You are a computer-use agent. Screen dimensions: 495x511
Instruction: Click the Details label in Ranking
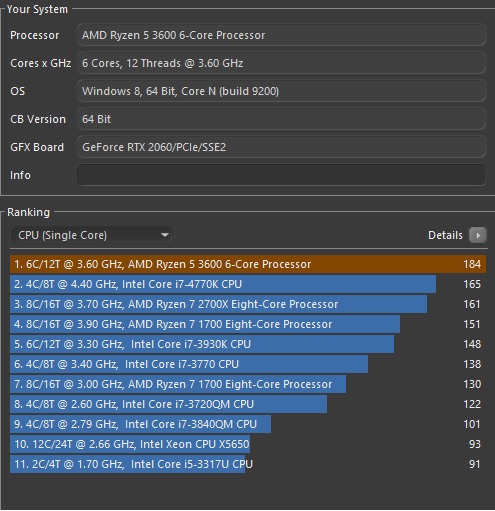(x=445, y=235)
